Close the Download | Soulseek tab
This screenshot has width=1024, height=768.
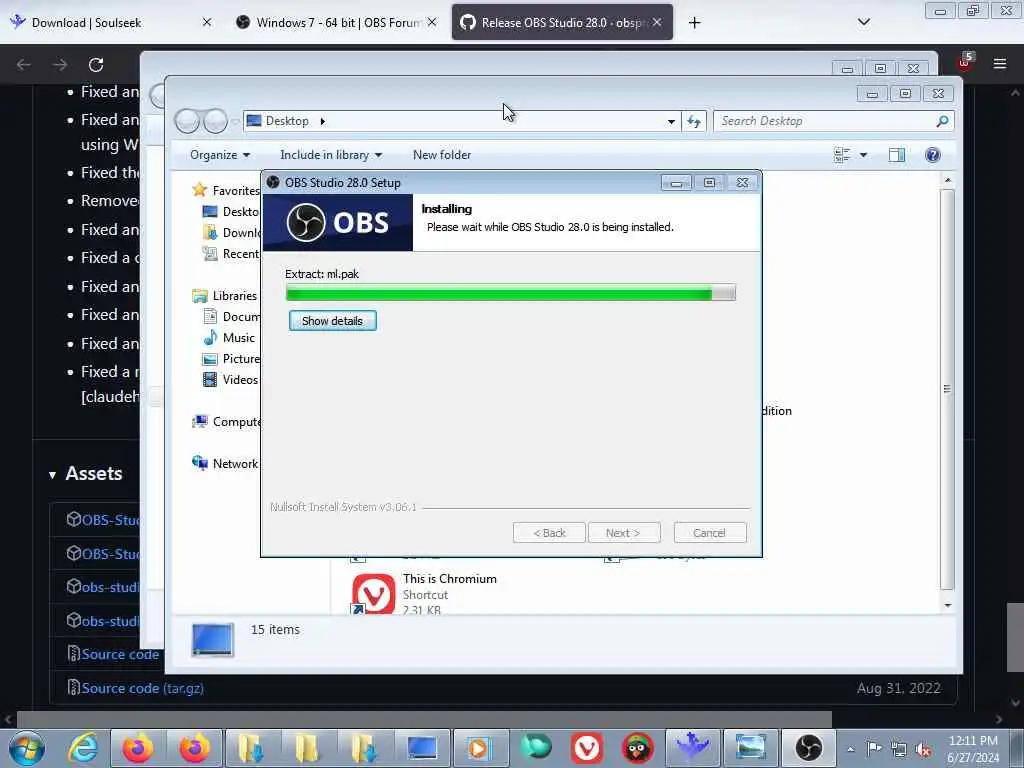coord(207,23)
